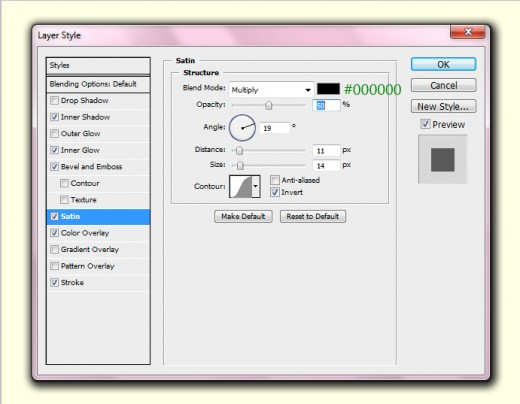Enable the Gradient Overlay checkbox
This screenshot has width=520, height=404.
(x=54, y=249)
